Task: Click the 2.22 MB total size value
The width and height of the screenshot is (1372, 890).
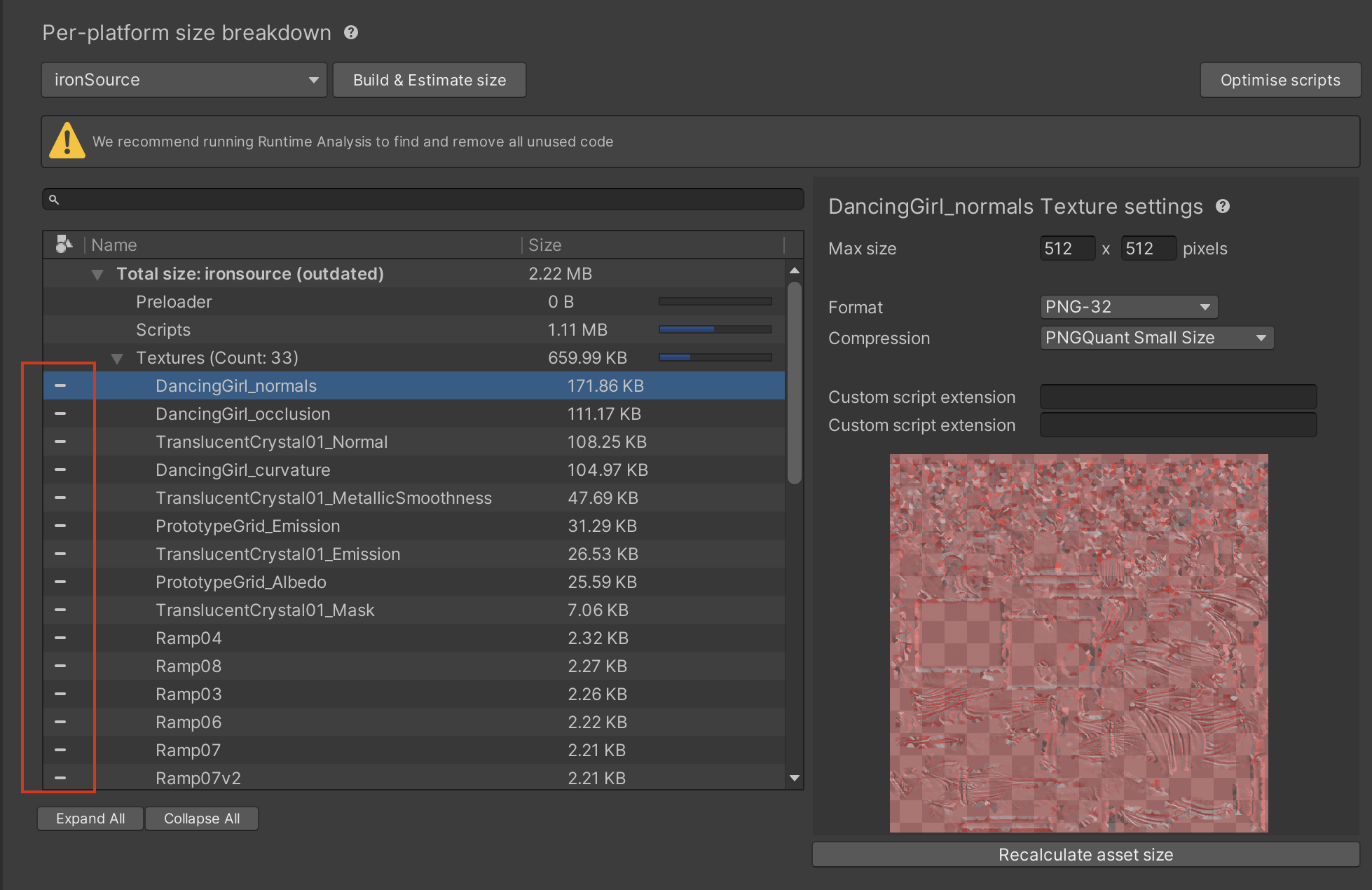Action: 561,273
